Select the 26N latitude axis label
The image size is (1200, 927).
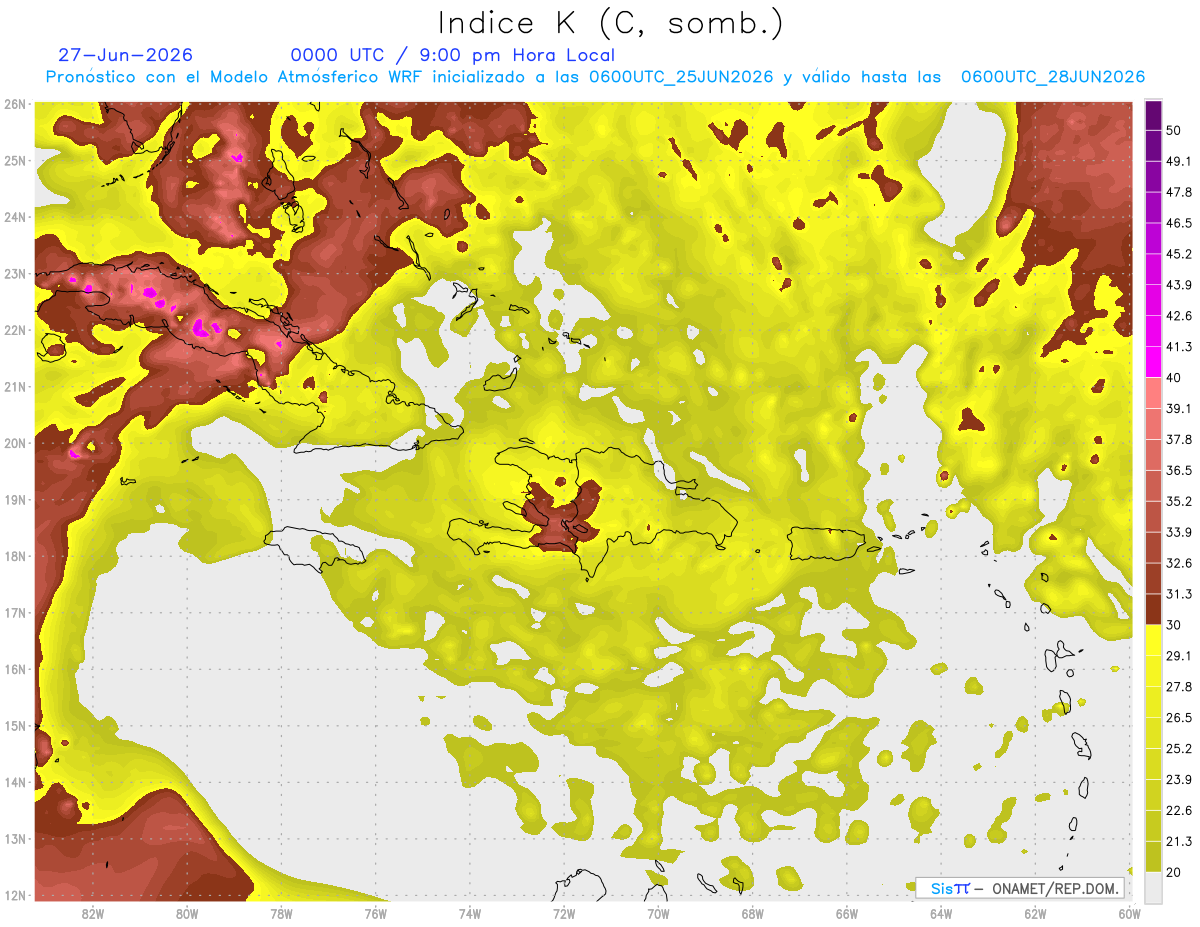[15, 104]
